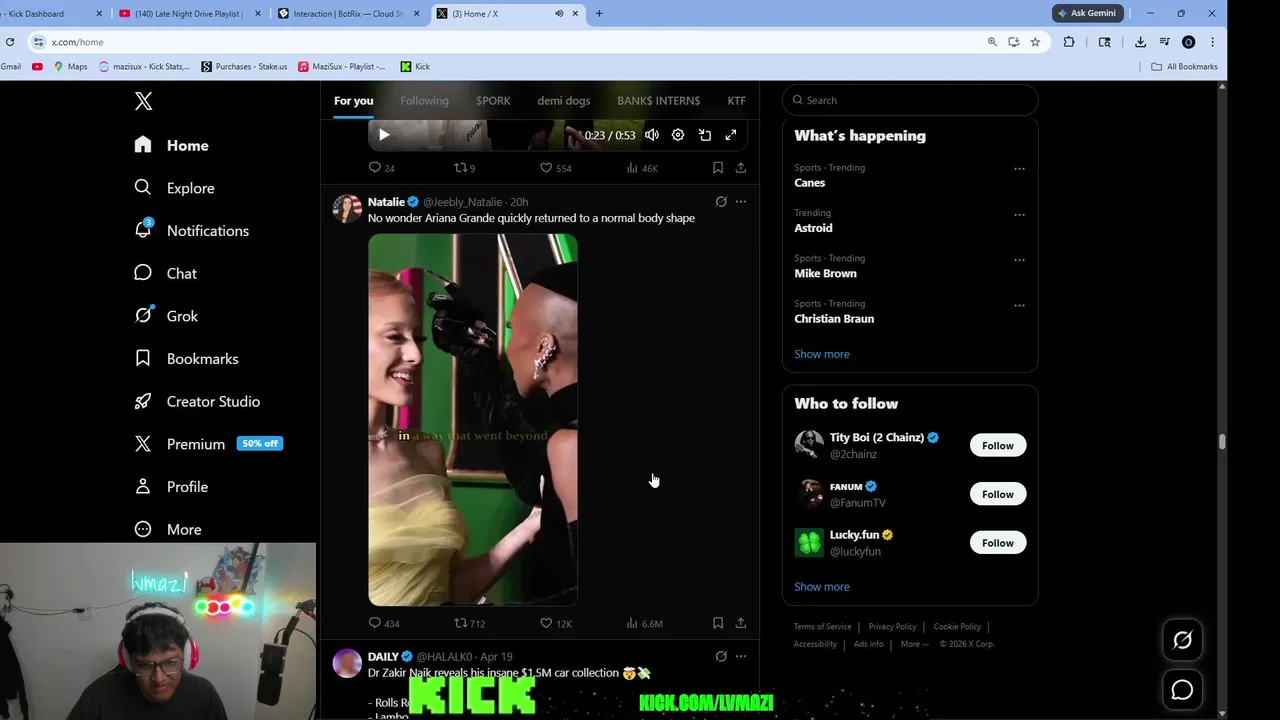
Task: Open Premium in the sidebar
Action: (x=209, y=444)
